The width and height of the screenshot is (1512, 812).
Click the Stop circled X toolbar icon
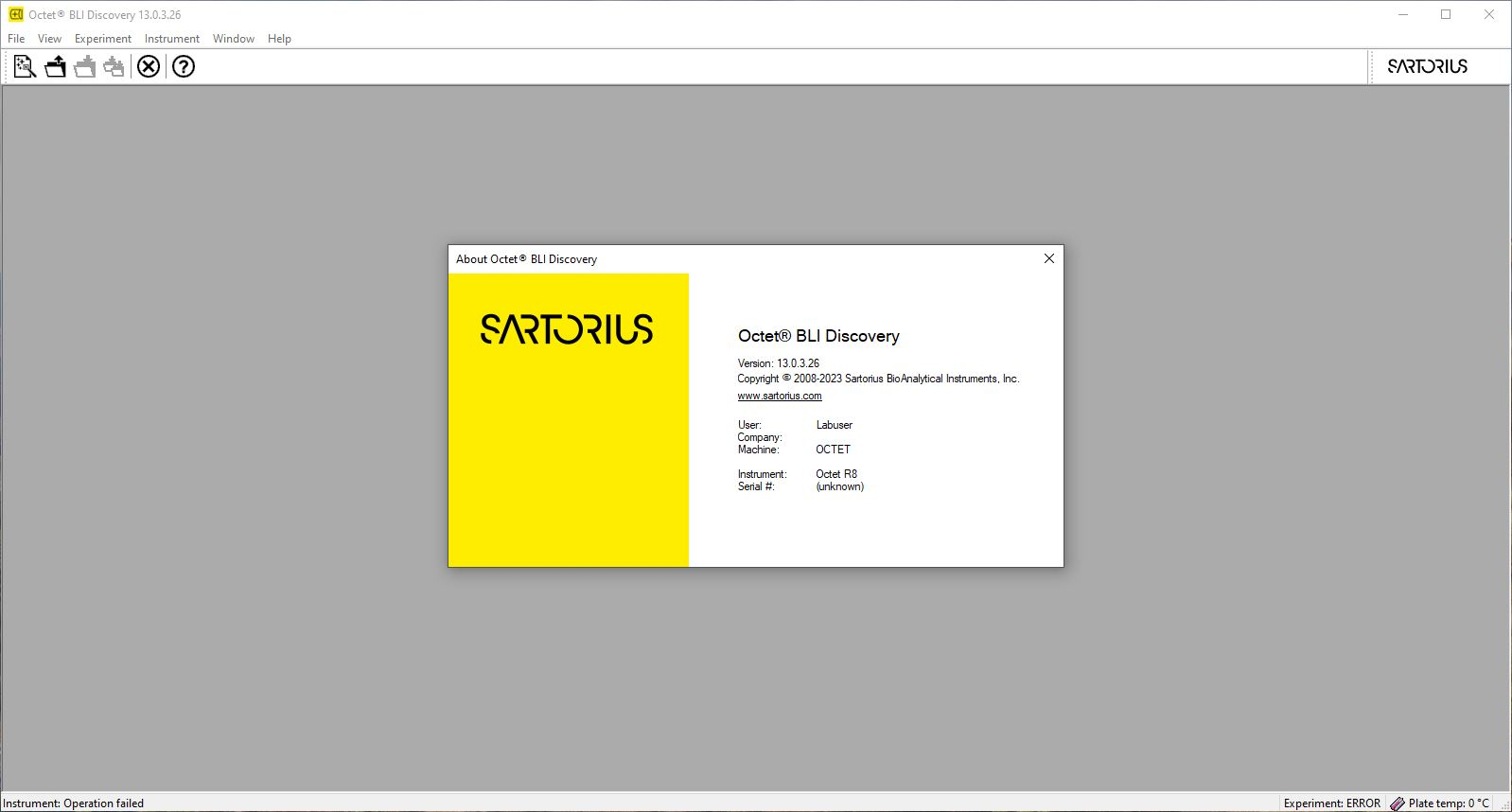click(149, 66)
